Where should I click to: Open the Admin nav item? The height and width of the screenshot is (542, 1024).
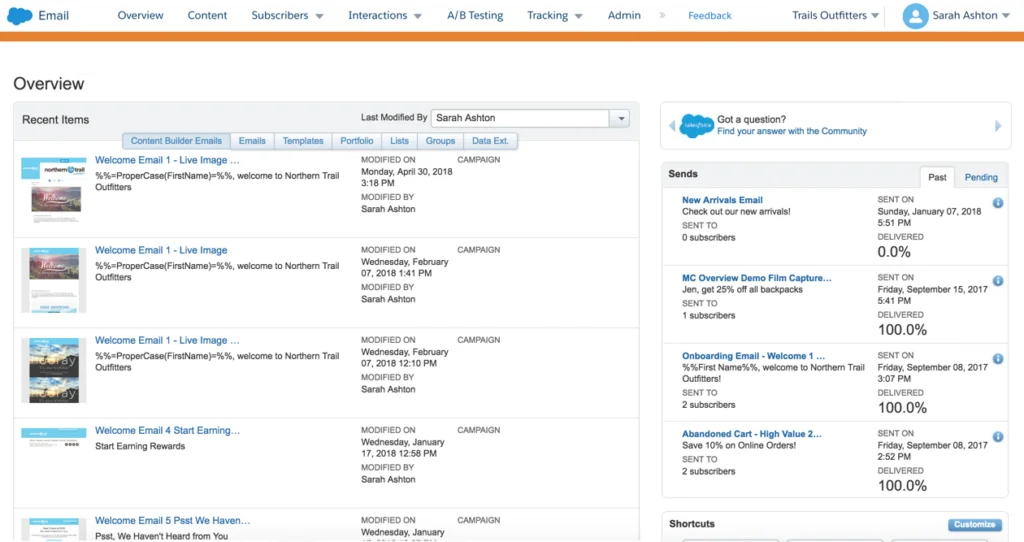tap(624, 15)
